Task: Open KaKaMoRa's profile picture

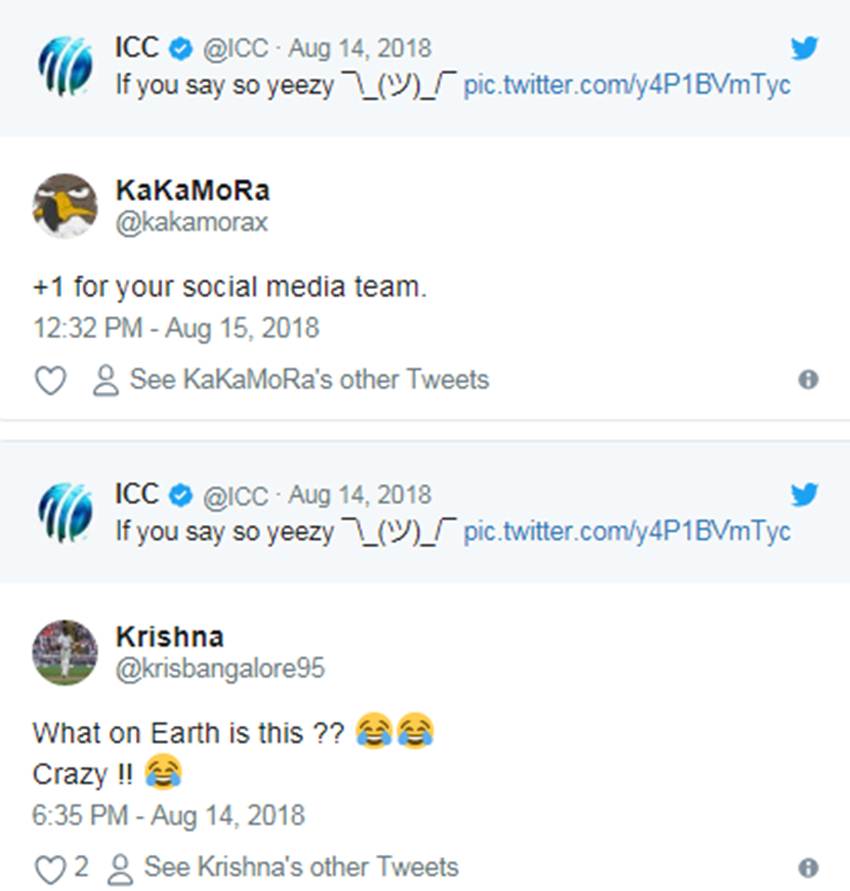Action: 65,206
